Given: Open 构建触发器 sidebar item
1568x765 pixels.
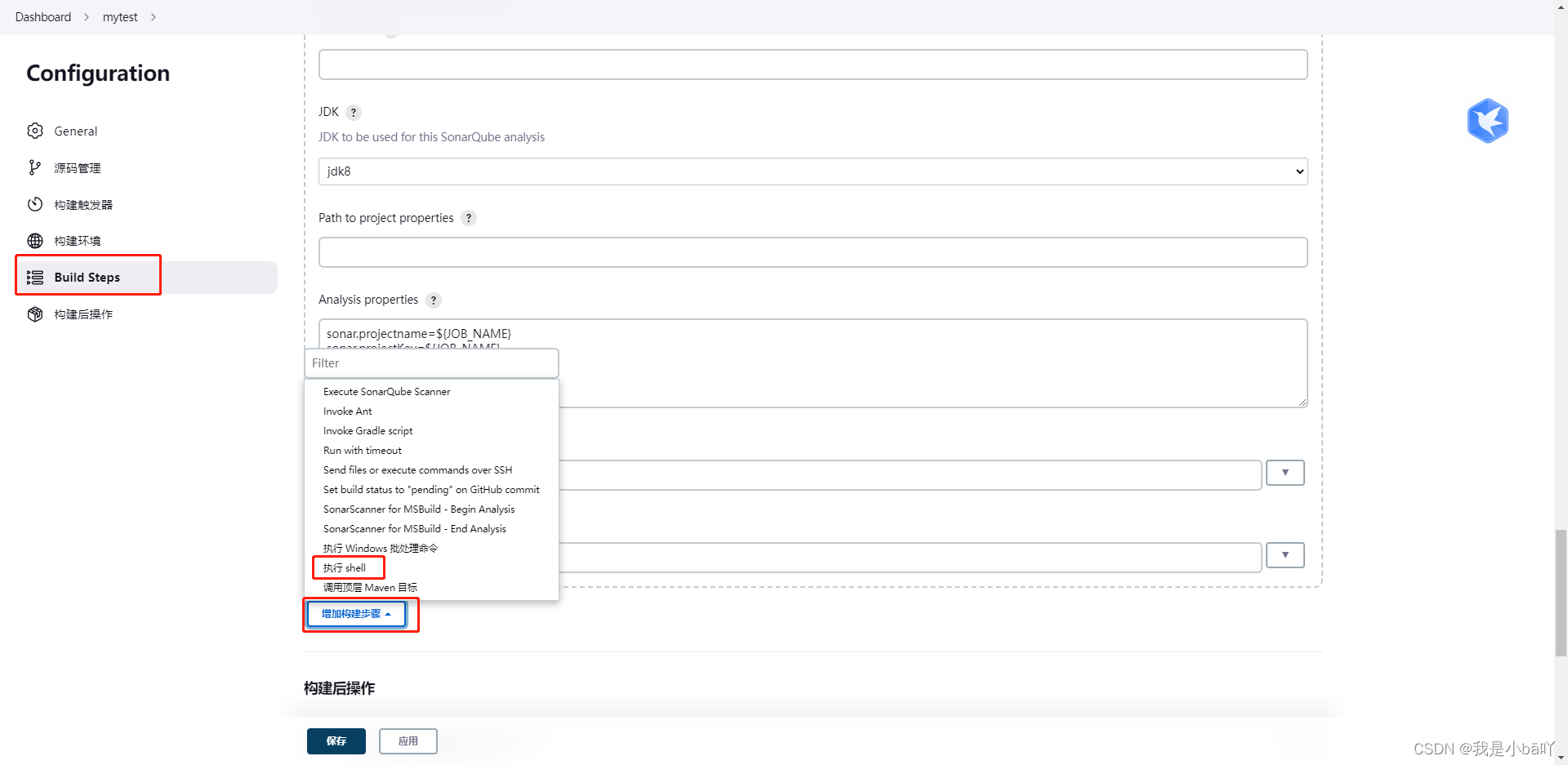Looking at the screenshot, I should tap(148, 205).
